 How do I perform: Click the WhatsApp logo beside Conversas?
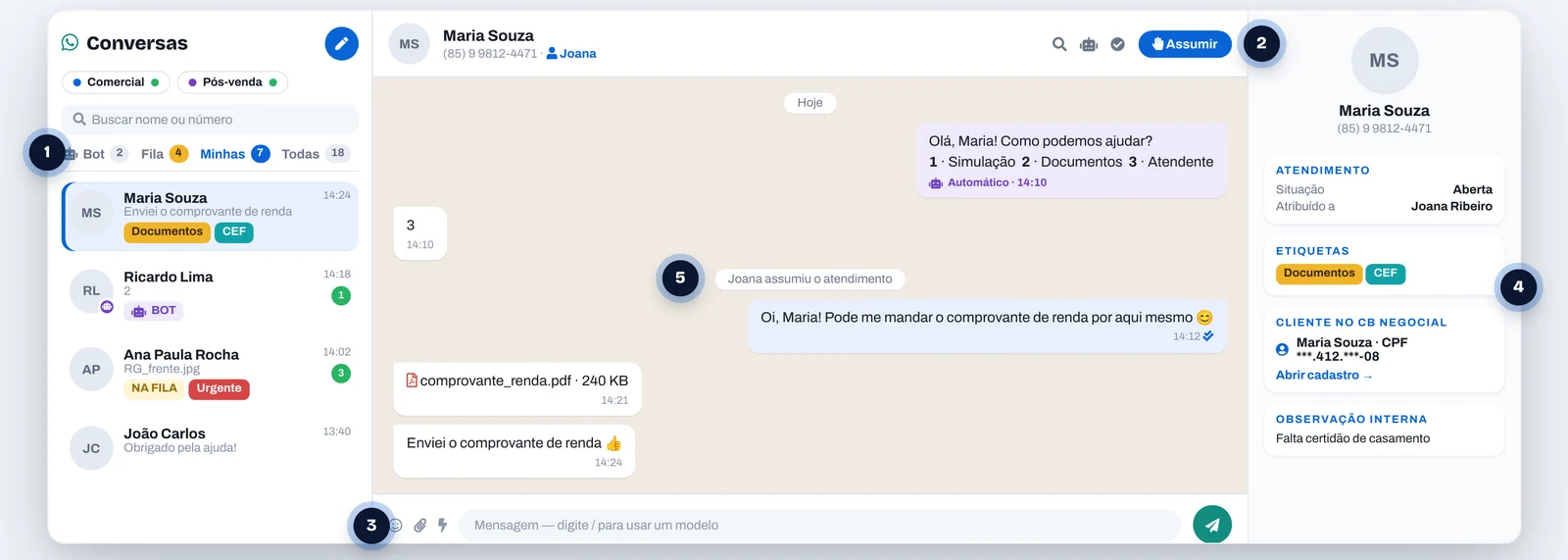pyautogui.click(x=70, y=42)
